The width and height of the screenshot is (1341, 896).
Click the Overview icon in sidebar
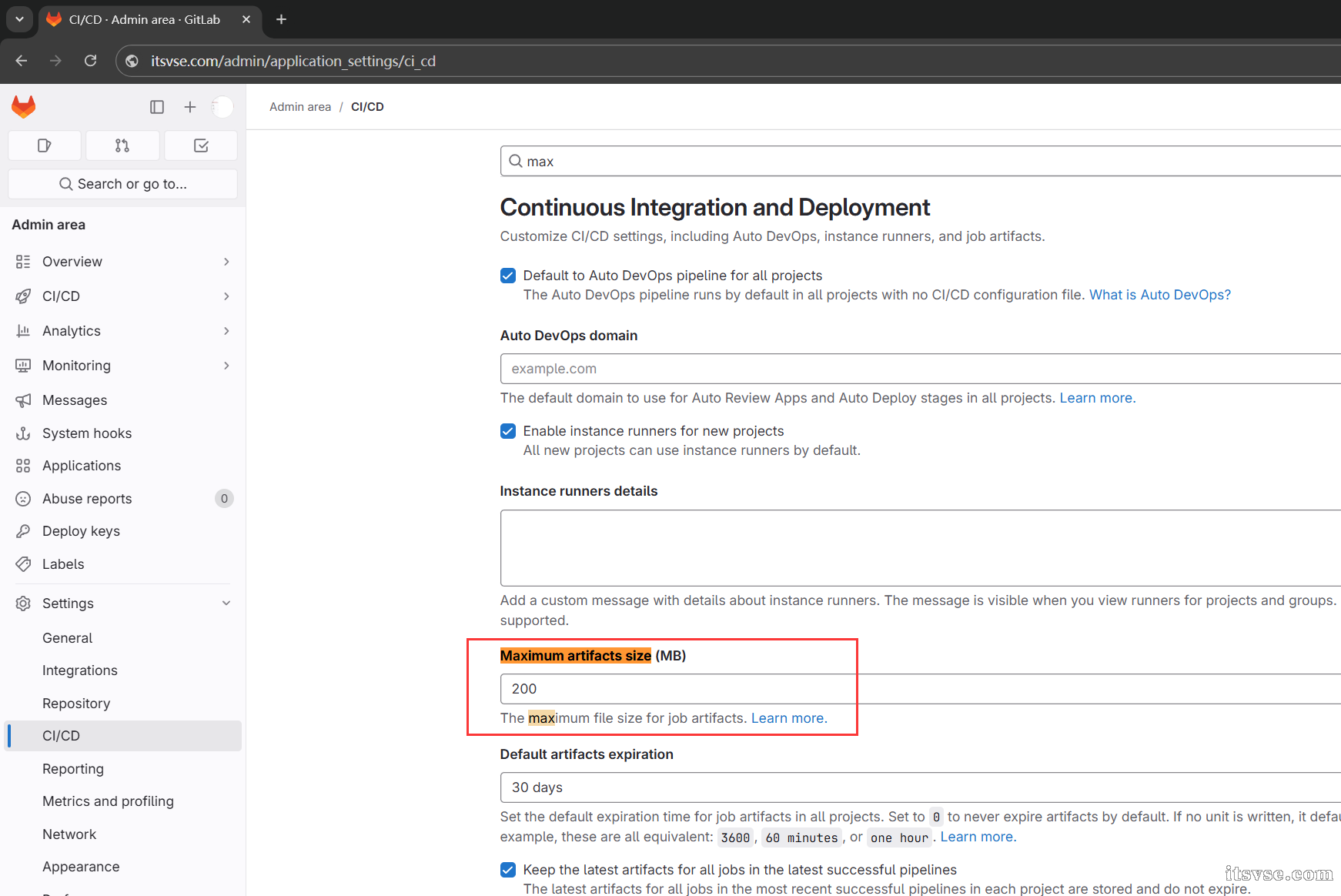point(23,262)
